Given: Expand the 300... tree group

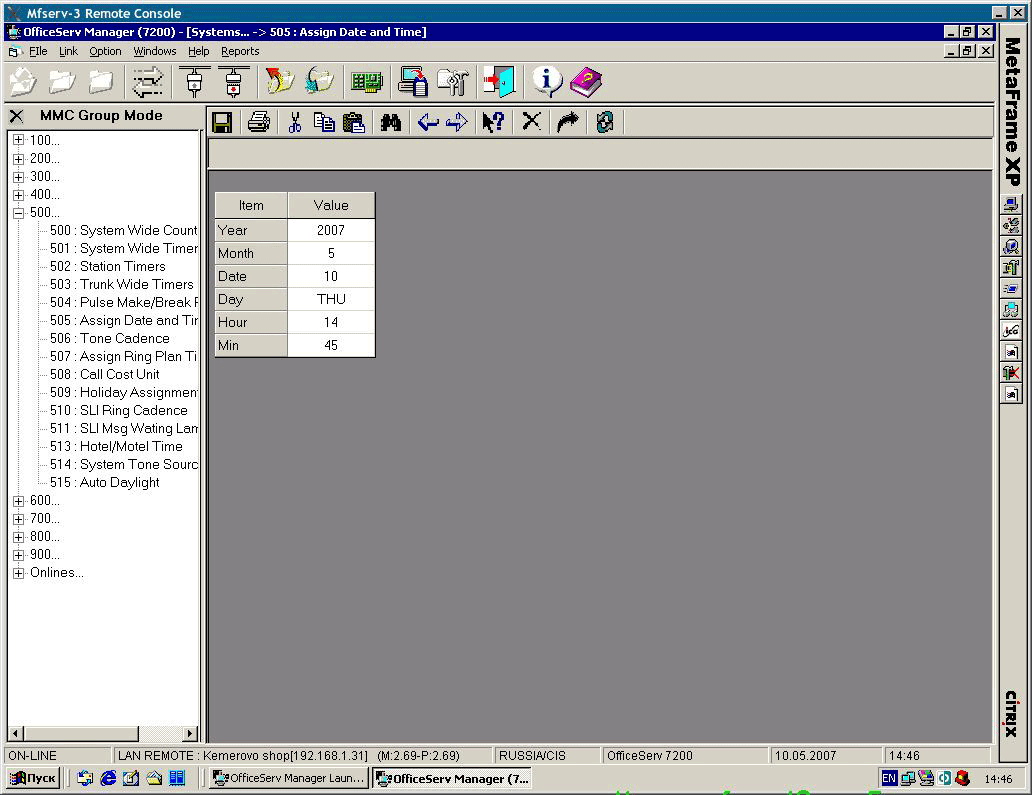Looking at the screenshot, I should 18,176.
